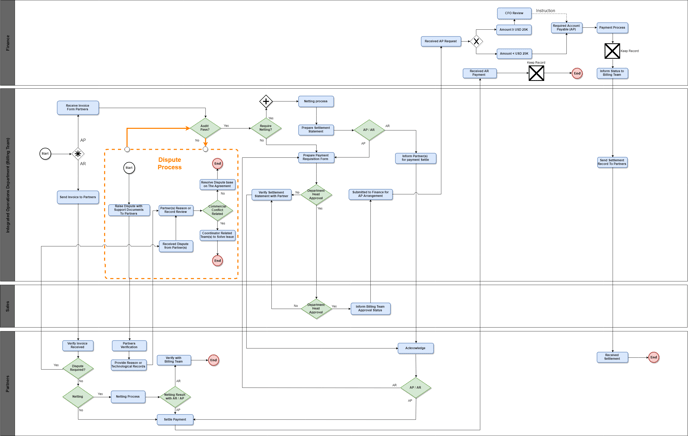The height and width of the screenshot is (436, 688).
Task: Select the Submitted to Finance for AP Arrangement step
Action: click(x=370, y=194)
